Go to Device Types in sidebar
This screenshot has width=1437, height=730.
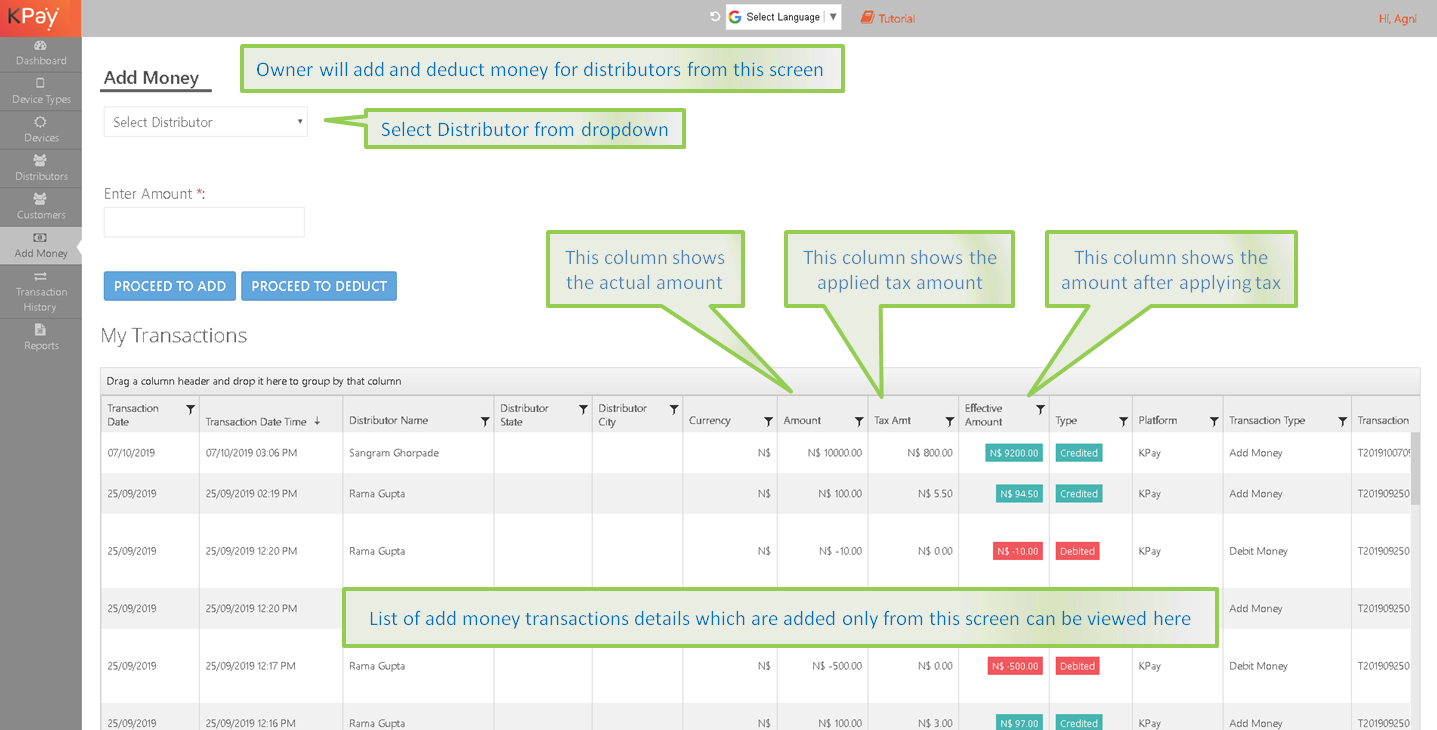point(40,84)
